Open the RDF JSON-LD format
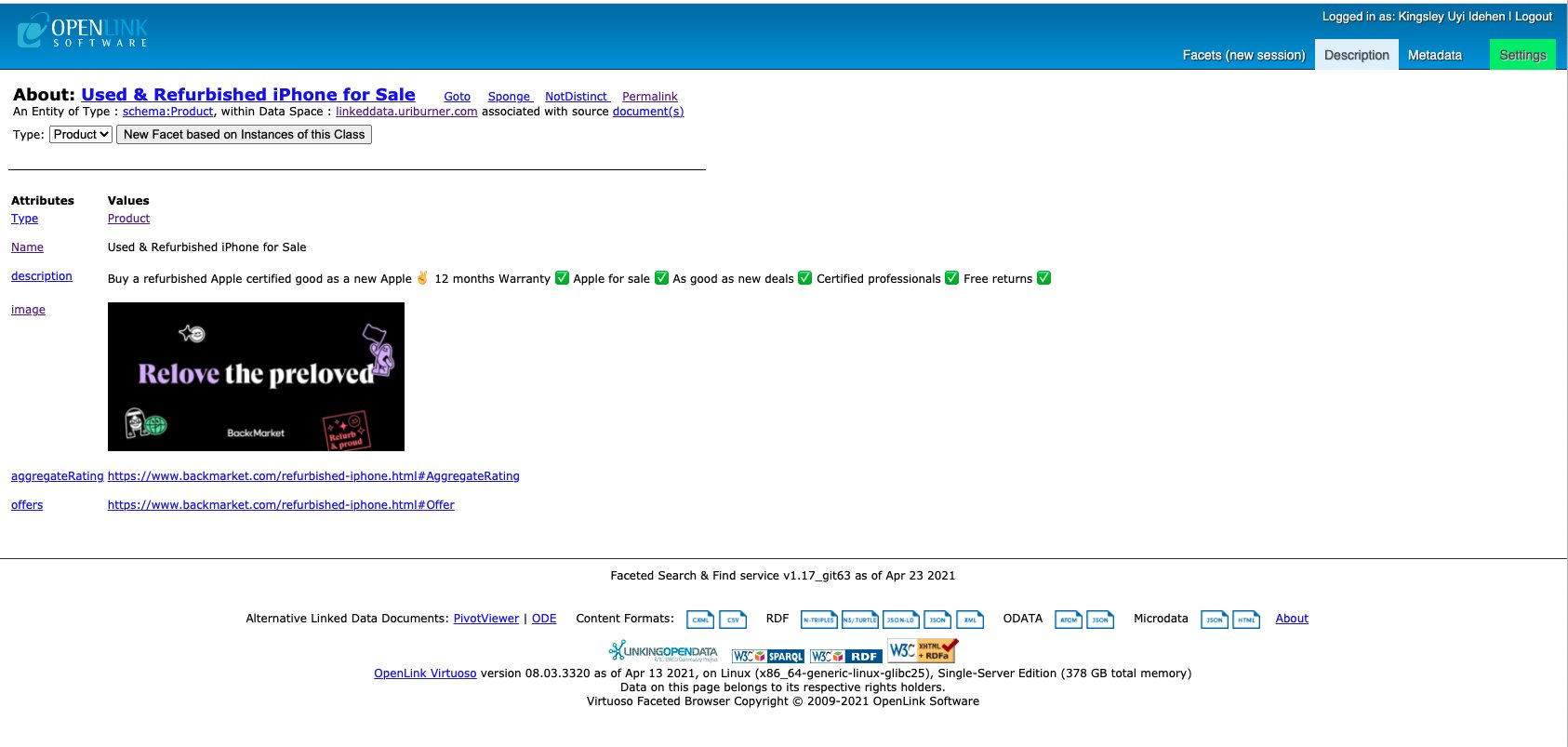This screenshot has width=1568, height=747. (900, 620)
